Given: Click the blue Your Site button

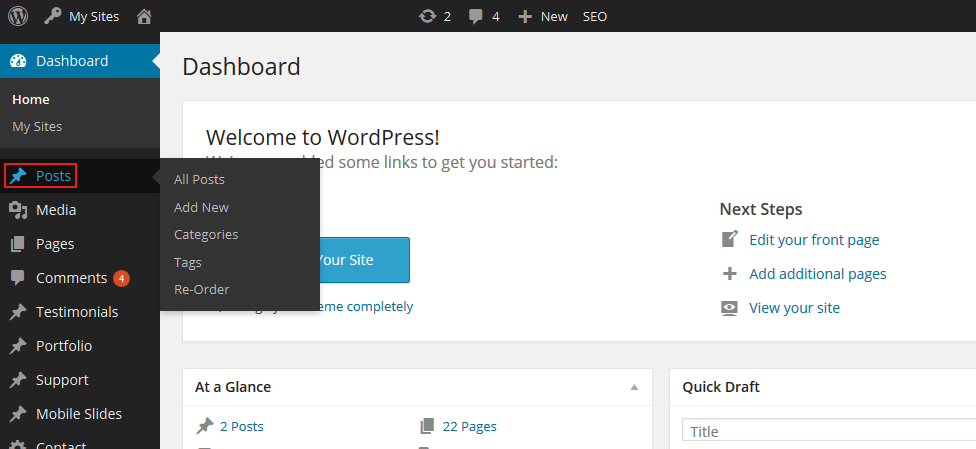Looking at the screenshot, I should (365, 260).
